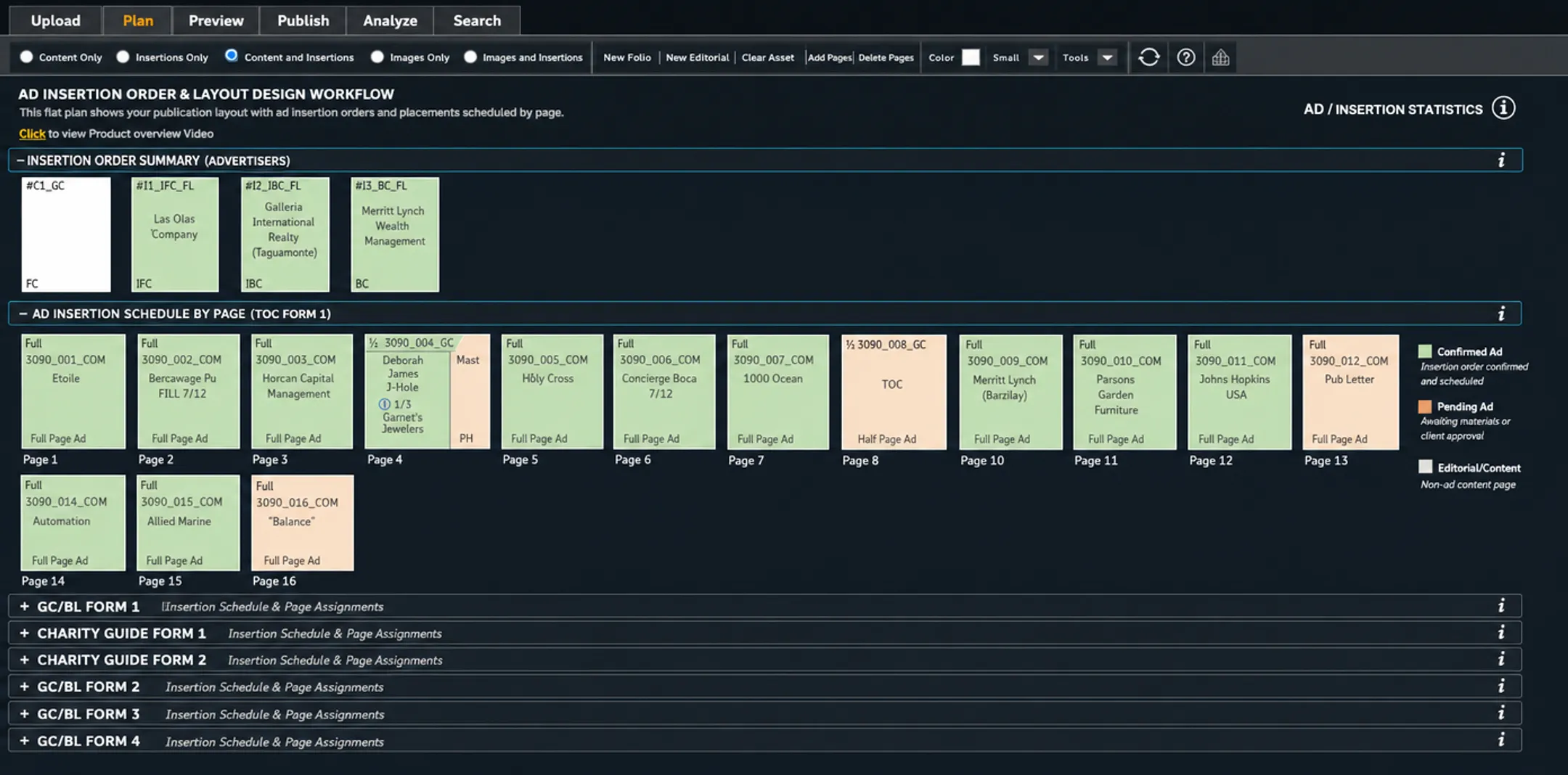
Task: Click the white Color swatch in toolbar
Action: [971, 57]
